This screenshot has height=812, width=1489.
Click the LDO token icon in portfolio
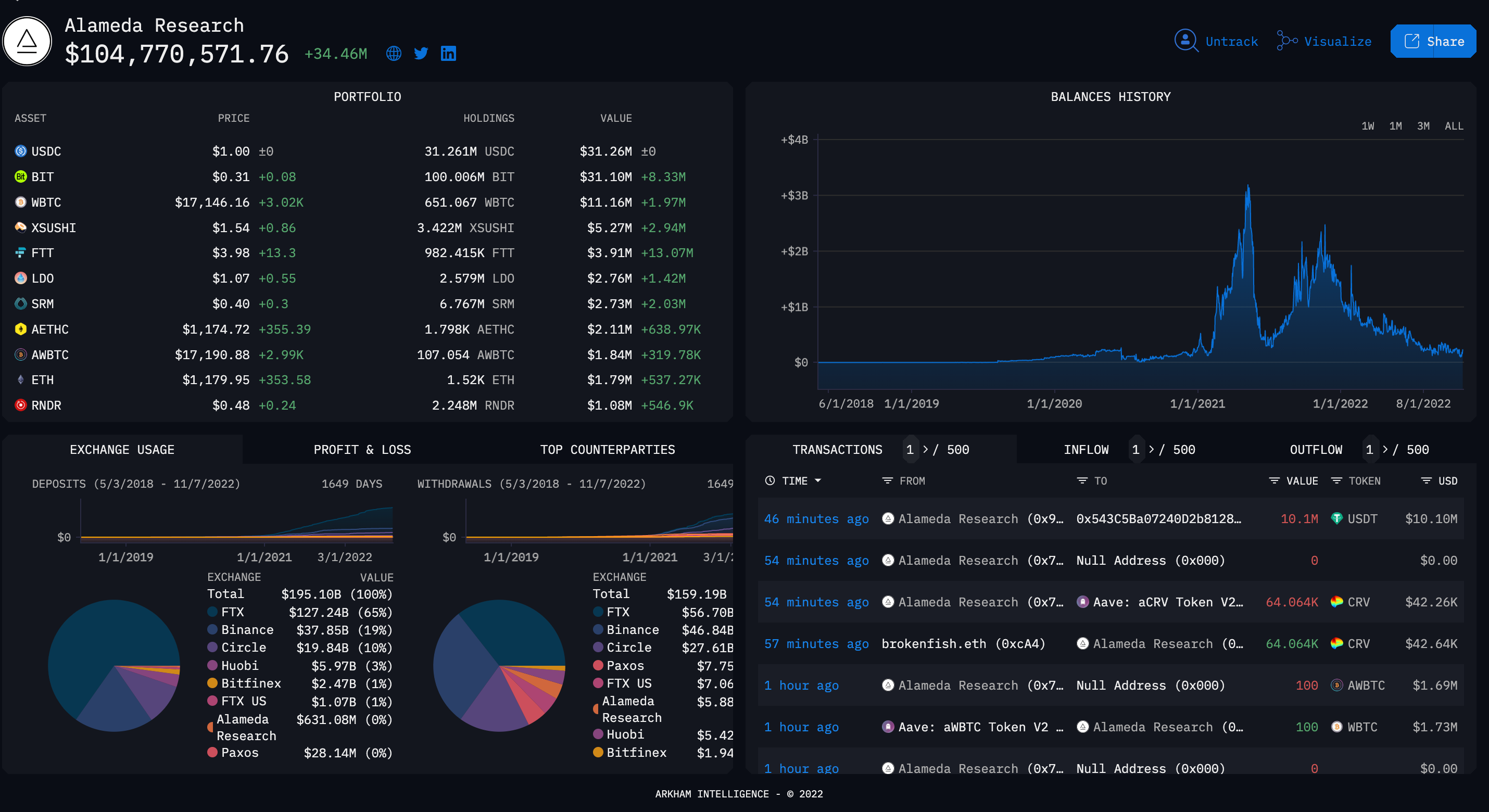[21, 278]
